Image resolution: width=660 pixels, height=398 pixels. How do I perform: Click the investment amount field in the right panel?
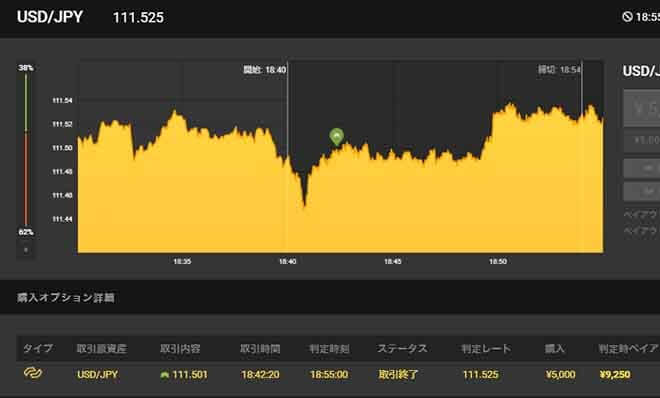pyautogui.click(x=641, y=108)
